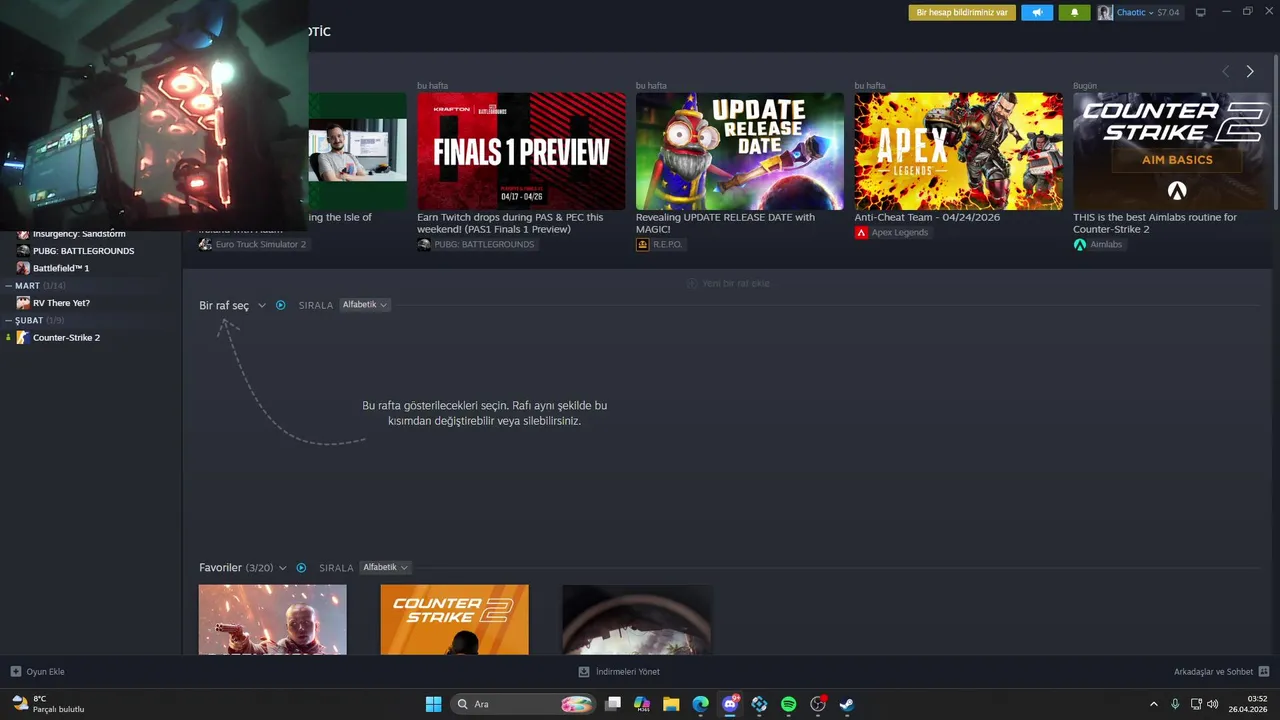Select Insurgency: Sandstorm in the sidebar
The width and height of the screenshot is (1280, 720).
(x=79, y=234)
